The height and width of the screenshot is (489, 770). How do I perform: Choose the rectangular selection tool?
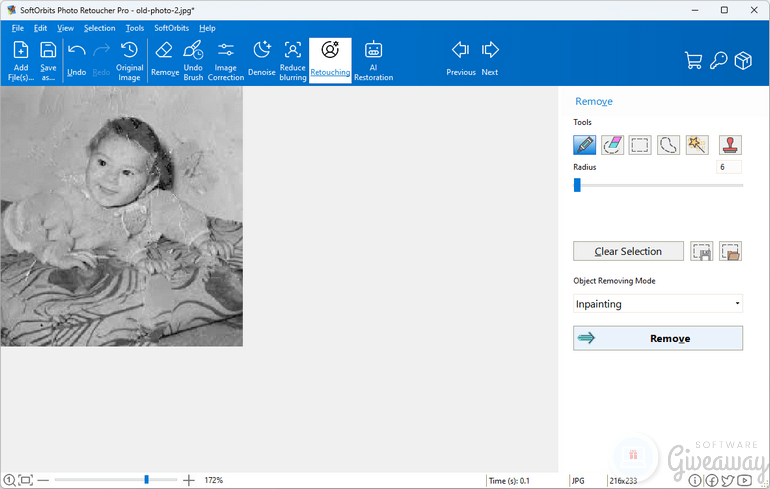click(x=641, y=145)
